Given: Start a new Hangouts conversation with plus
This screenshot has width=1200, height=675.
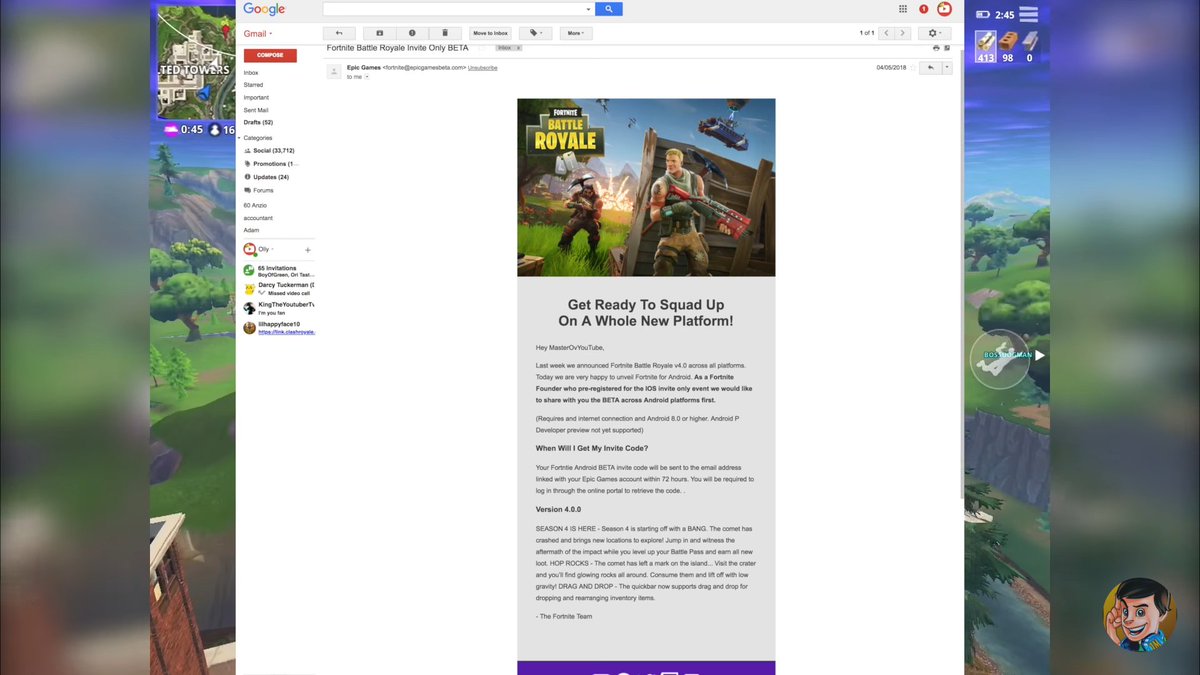Looking at the screenshot, I should [307, 250].
